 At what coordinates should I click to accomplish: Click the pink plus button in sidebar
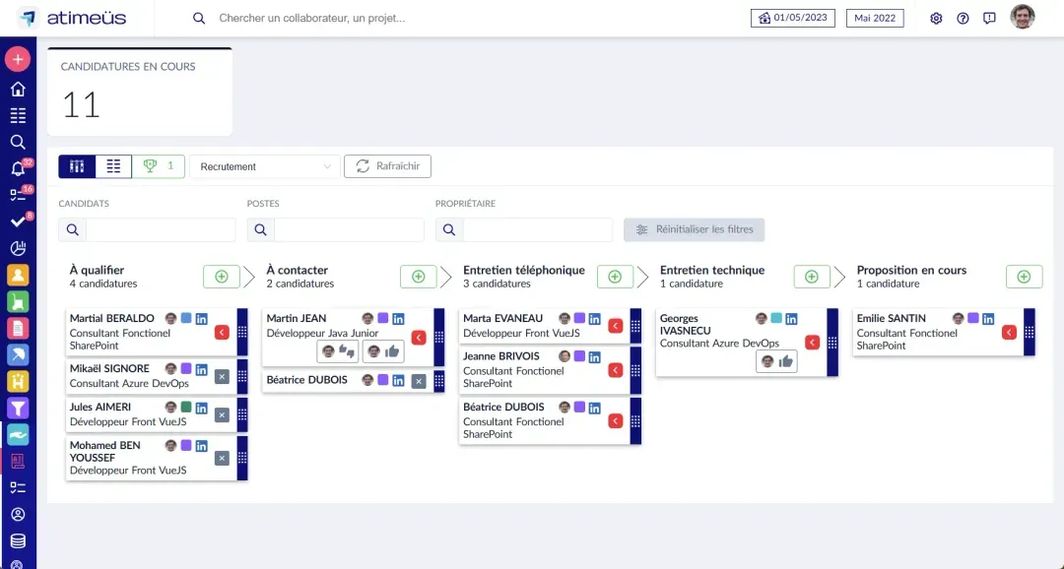(x=17, y=59)
